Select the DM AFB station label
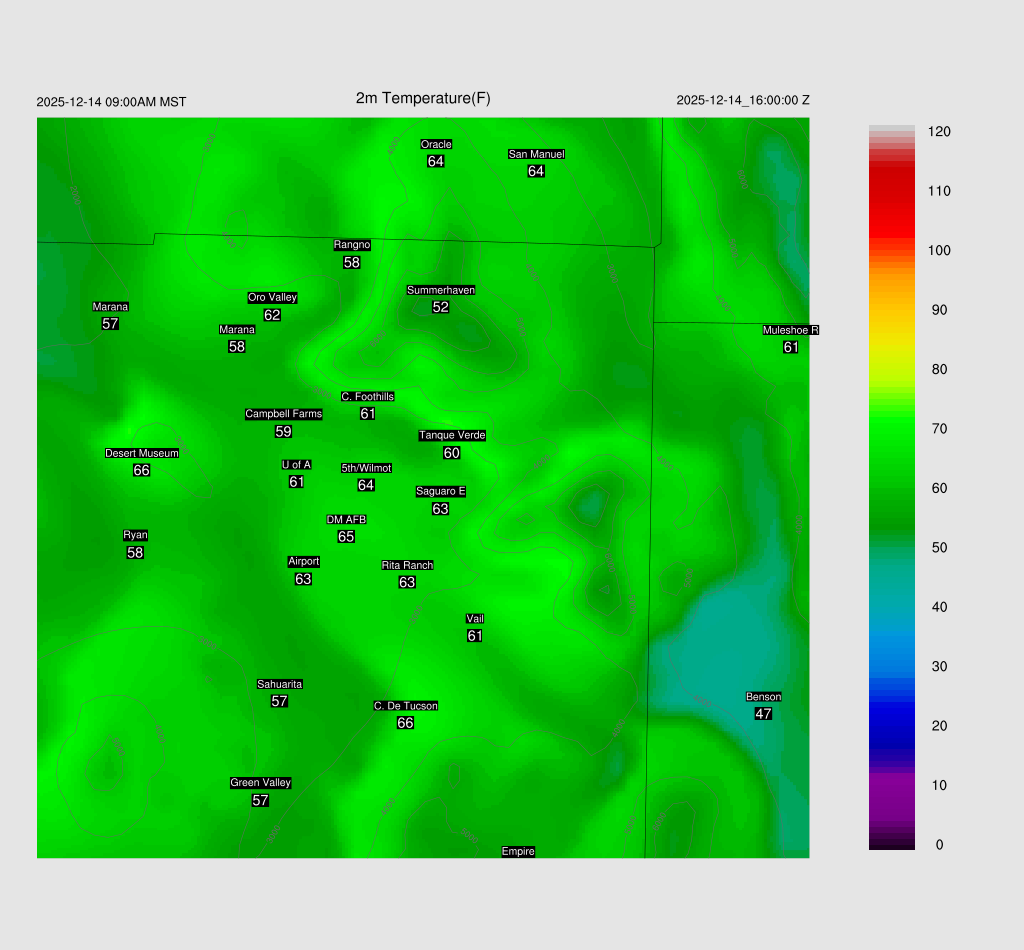 (346, 520)
